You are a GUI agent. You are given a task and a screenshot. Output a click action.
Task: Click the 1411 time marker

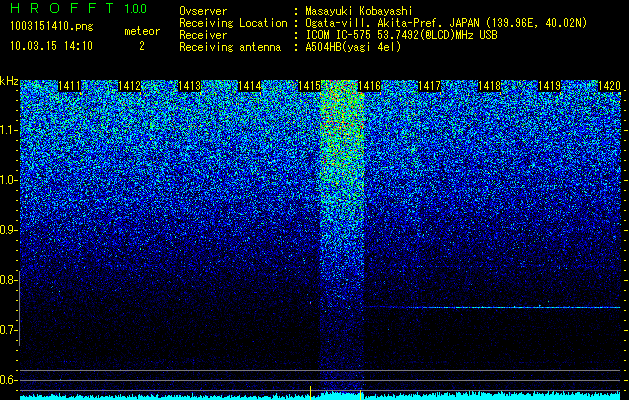(69, 86)
